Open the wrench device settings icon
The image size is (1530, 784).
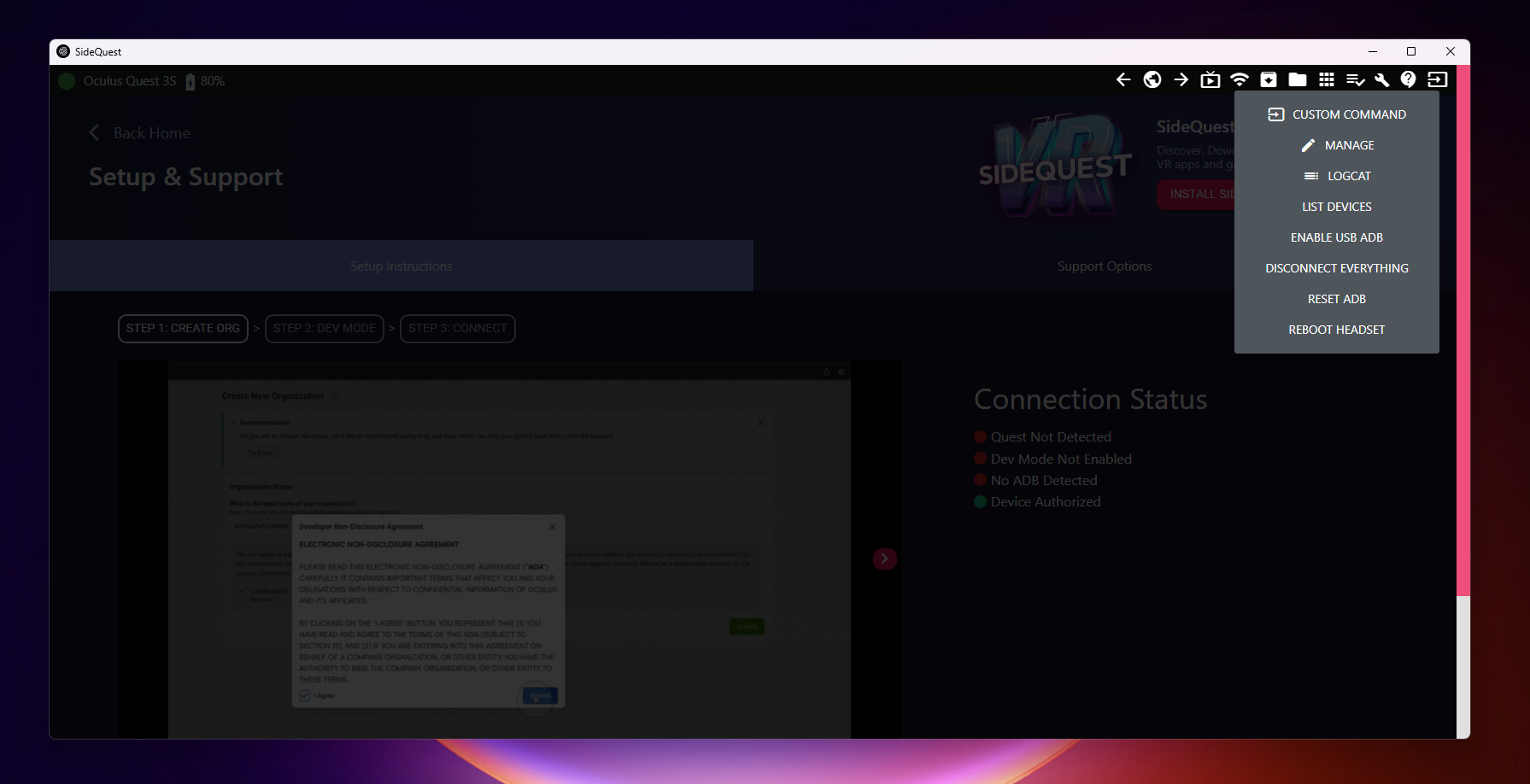(x=1381, y=79)
